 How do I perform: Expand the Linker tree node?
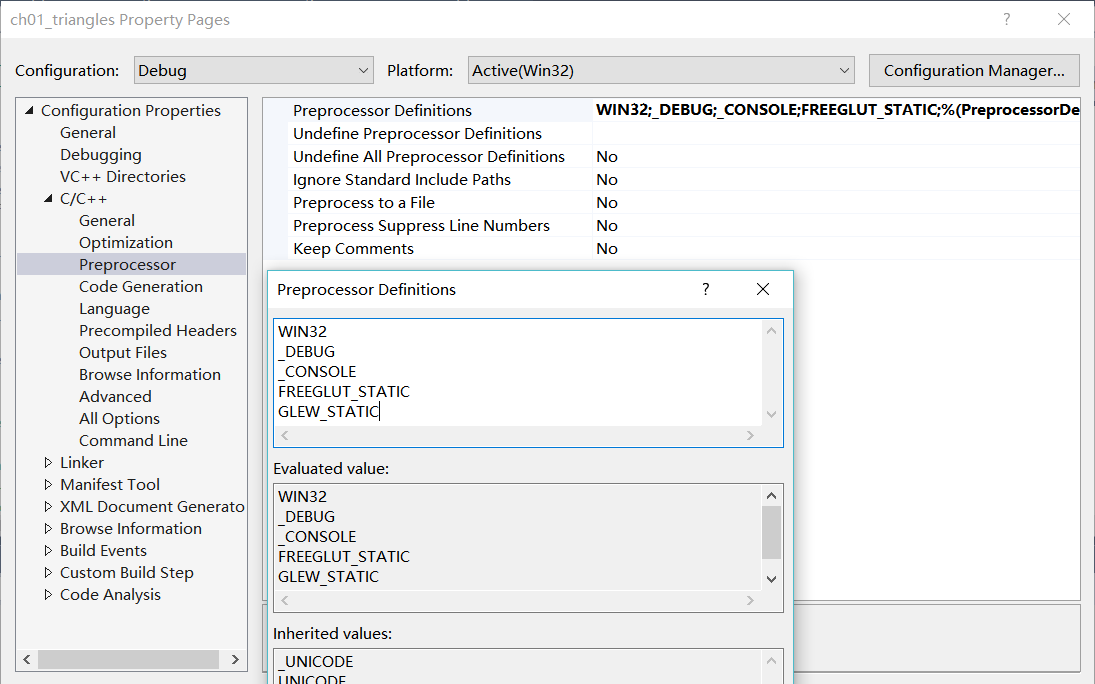coord(46,462)
